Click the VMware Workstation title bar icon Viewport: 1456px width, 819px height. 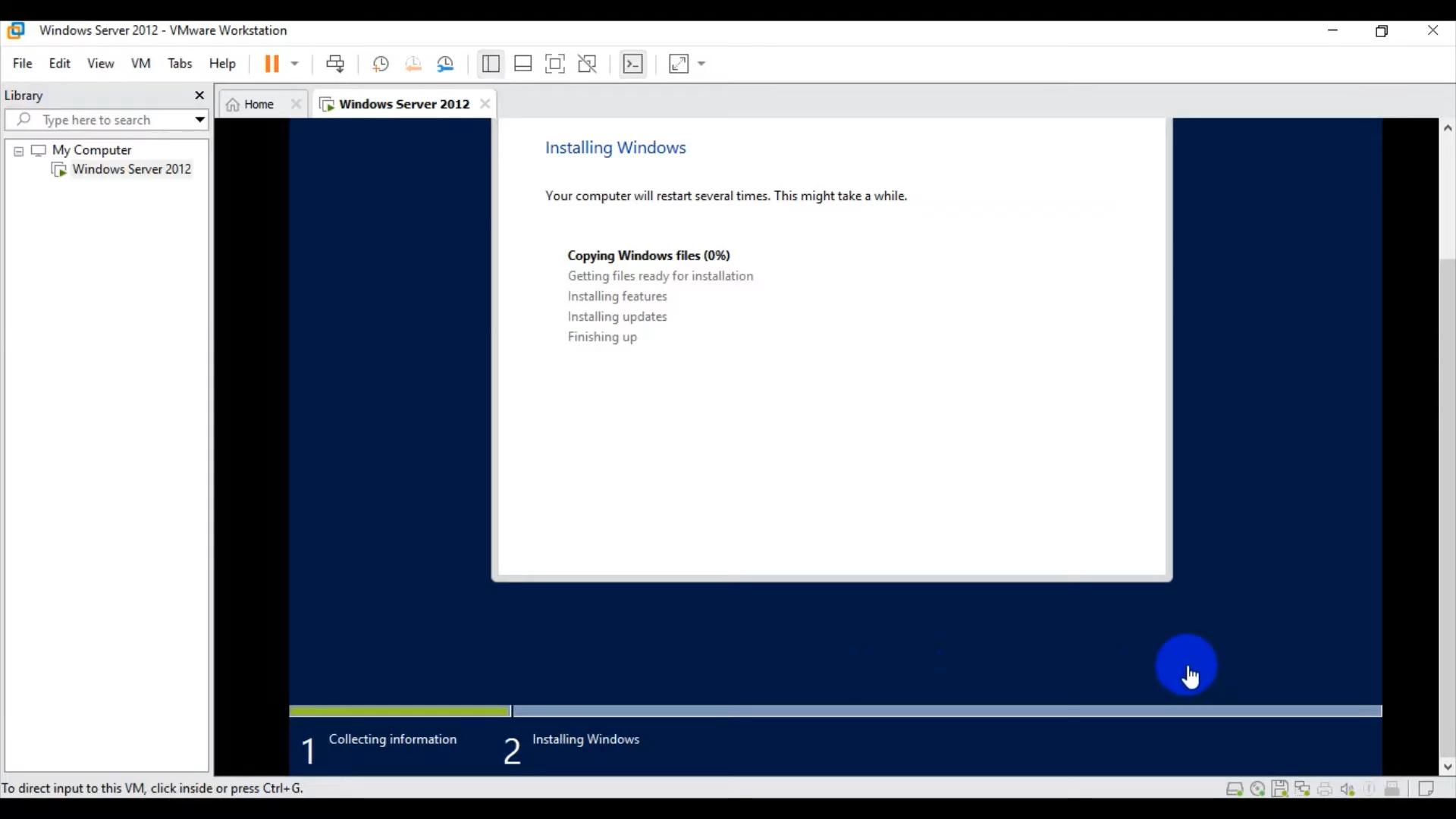pyautogui.click(x=16, y=30)
